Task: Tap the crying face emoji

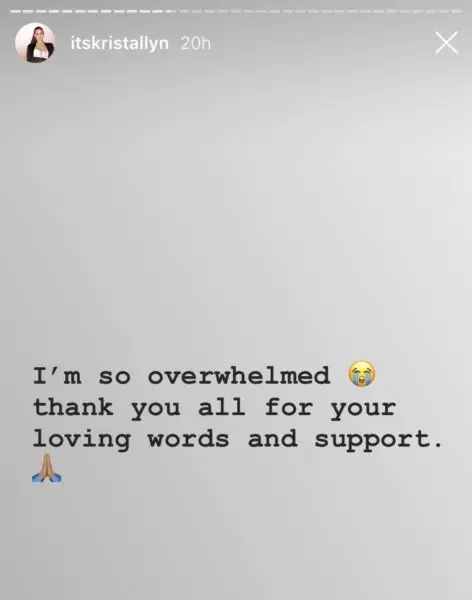Action: click(x=362, y=374)
